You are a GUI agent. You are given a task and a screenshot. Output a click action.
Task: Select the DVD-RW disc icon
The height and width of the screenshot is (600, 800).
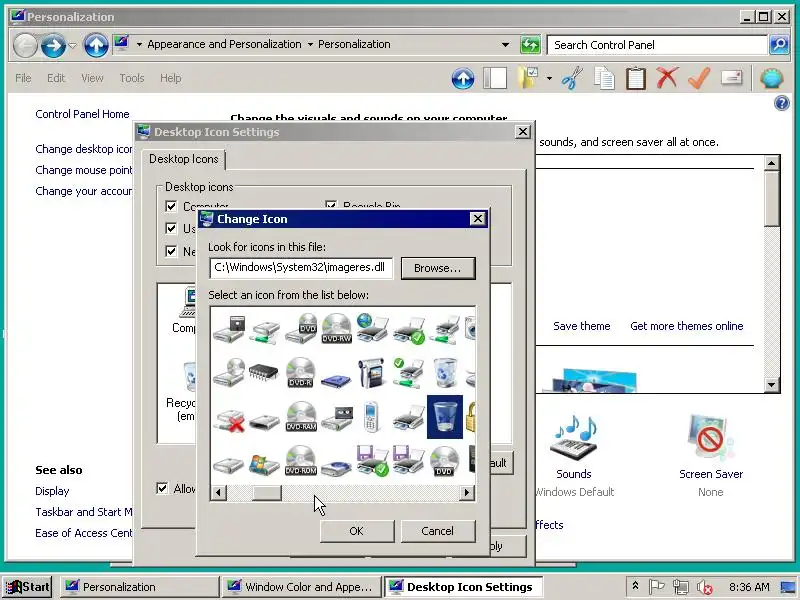coord(337,328)
